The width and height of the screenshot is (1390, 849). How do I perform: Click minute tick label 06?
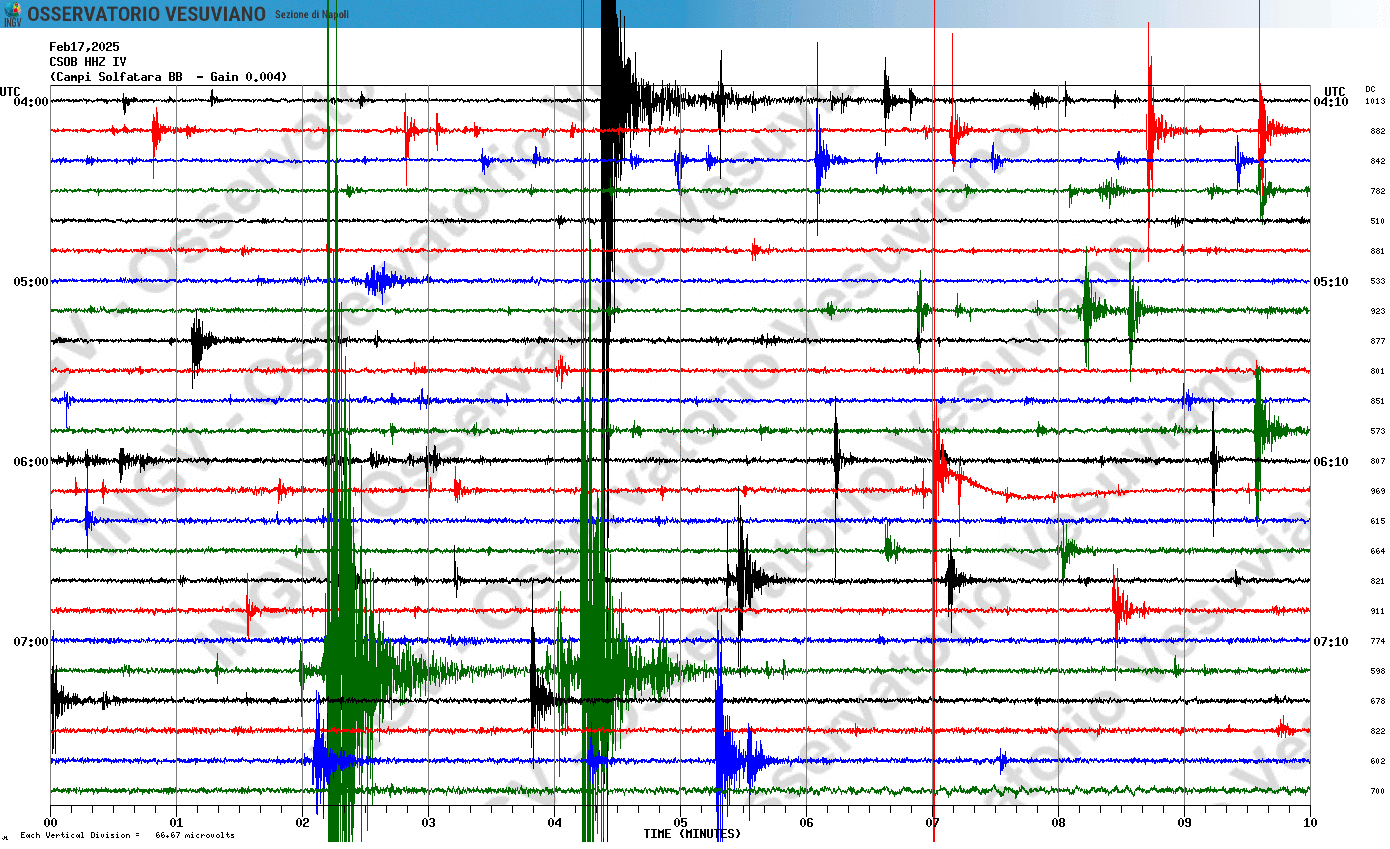(x=806, y=823)
